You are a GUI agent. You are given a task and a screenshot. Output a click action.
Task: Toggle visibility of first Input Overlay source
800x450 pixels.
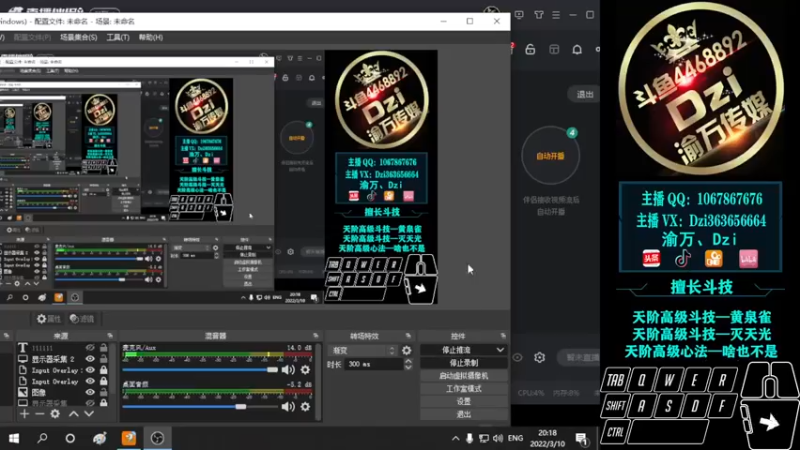pos(90,370)
